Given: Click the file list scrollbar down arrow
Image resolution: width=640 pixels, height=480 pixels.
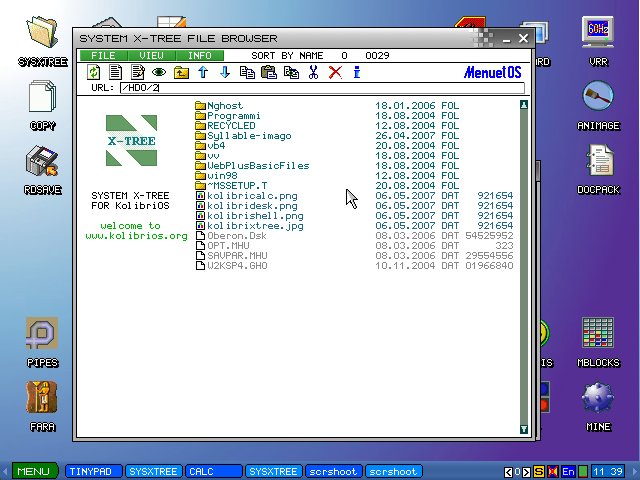Looking at the screenshot, I should coord(524,429).
